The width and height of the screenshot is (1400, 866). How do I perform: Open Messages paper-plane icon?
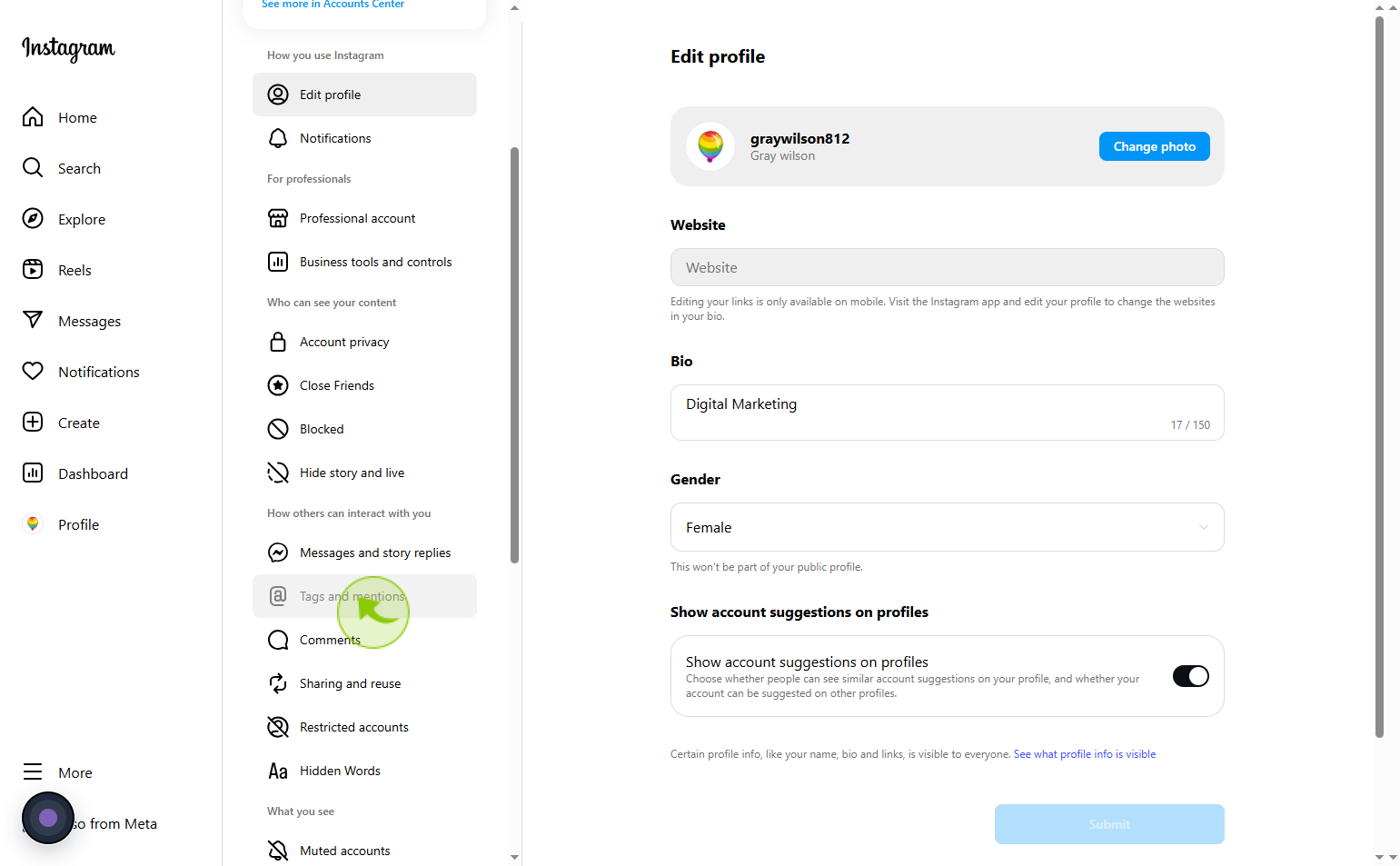click(33, 320)
